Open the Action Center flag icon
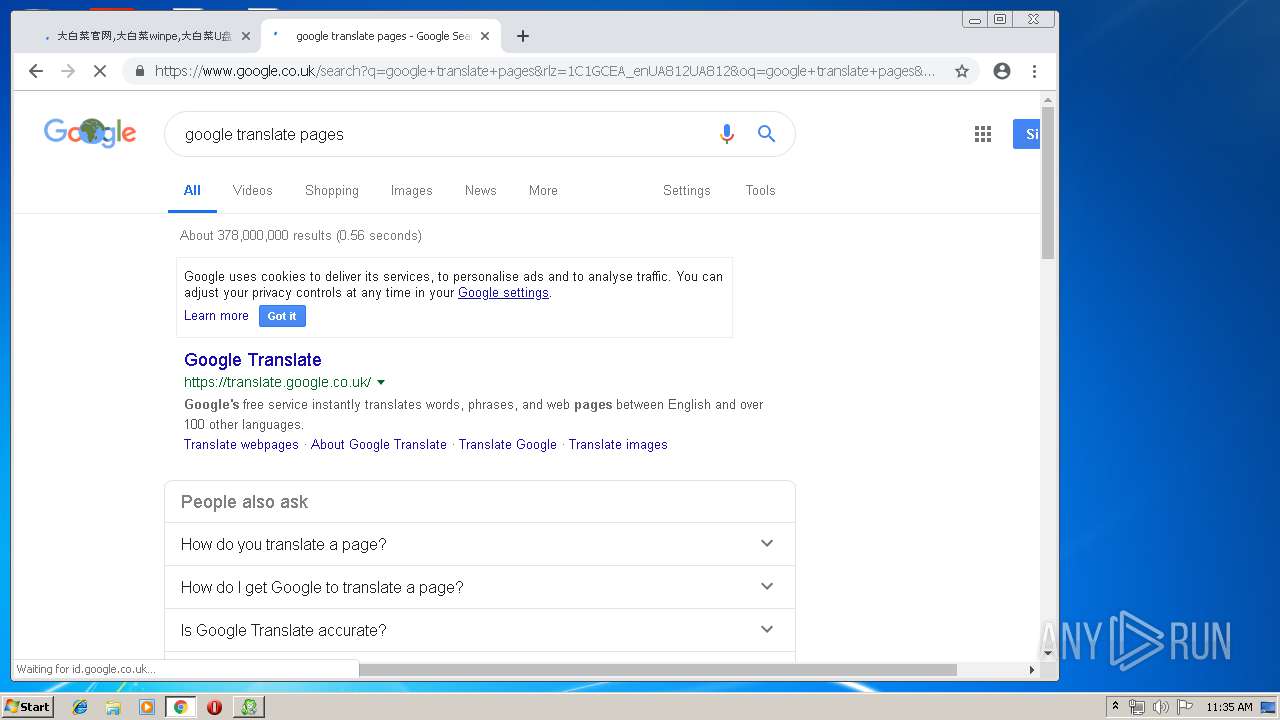 pyautogui.click(x=1185, y=707)
